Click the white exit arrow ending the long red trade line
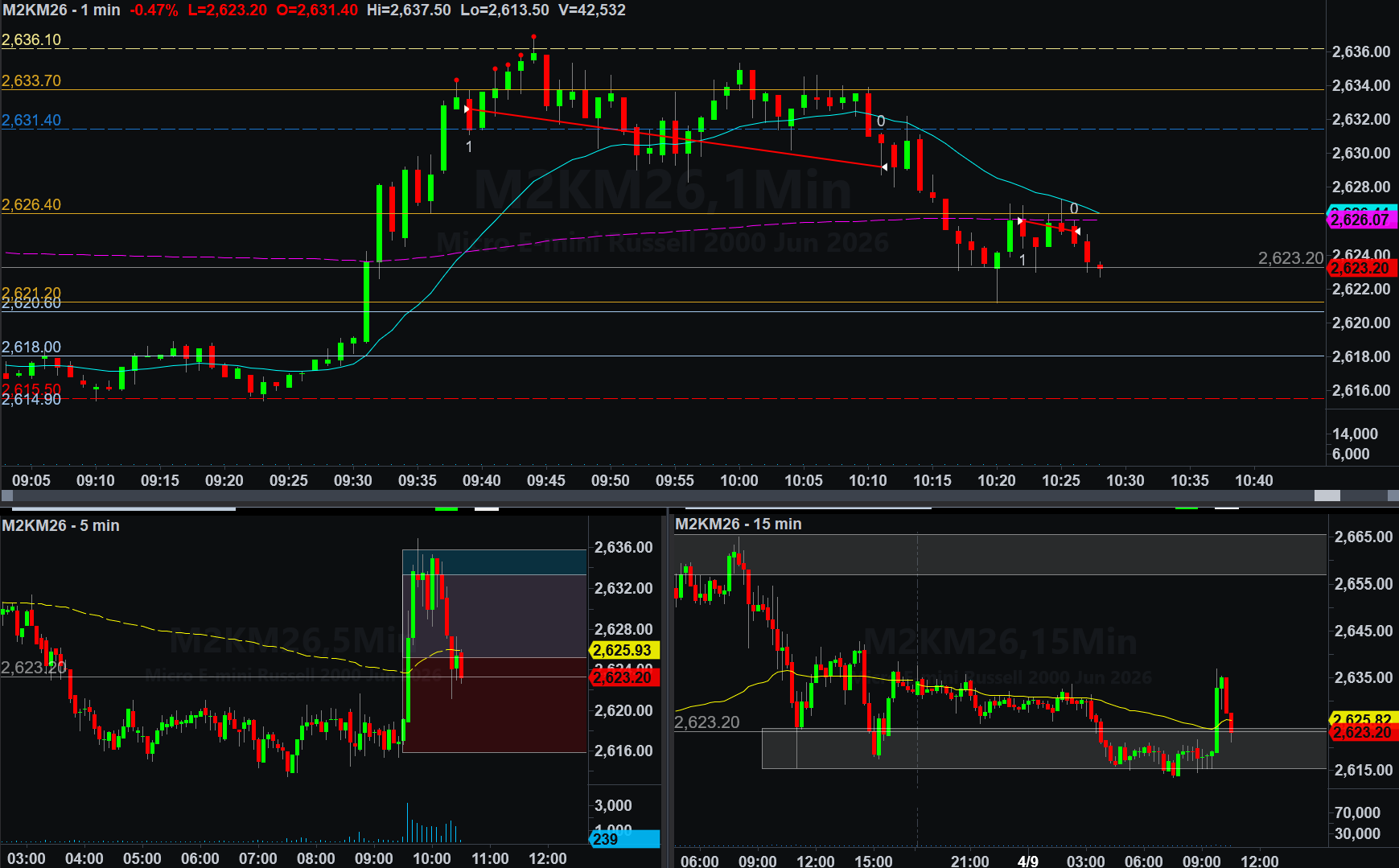Viewport: 1399px width, 868px height. 884,167
